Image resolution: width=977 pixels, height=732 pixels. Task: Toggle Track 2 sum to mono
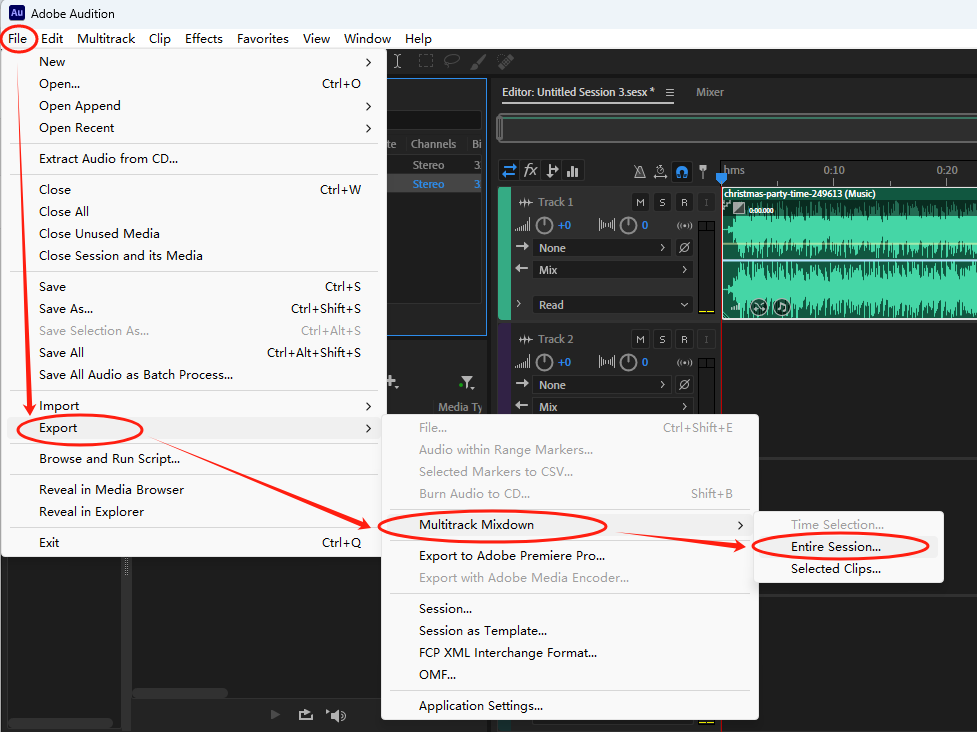tap(684, 363)
